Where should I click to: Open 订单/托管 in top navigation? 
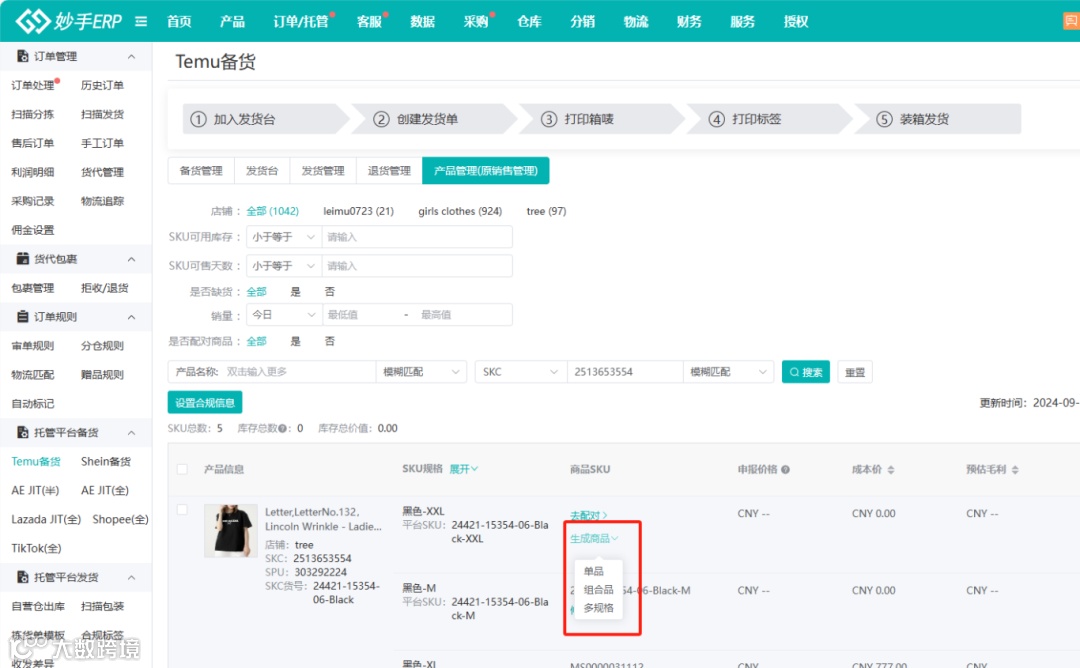[x=301, y=21]
